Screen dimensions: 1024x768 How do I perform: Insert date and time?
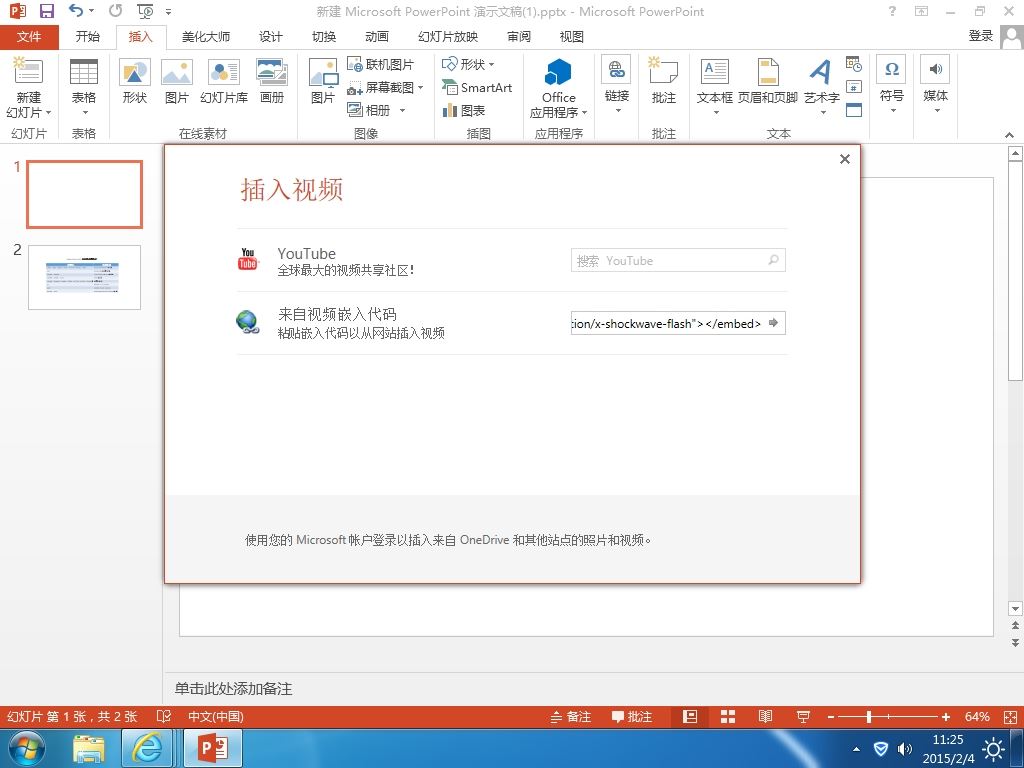854,63
